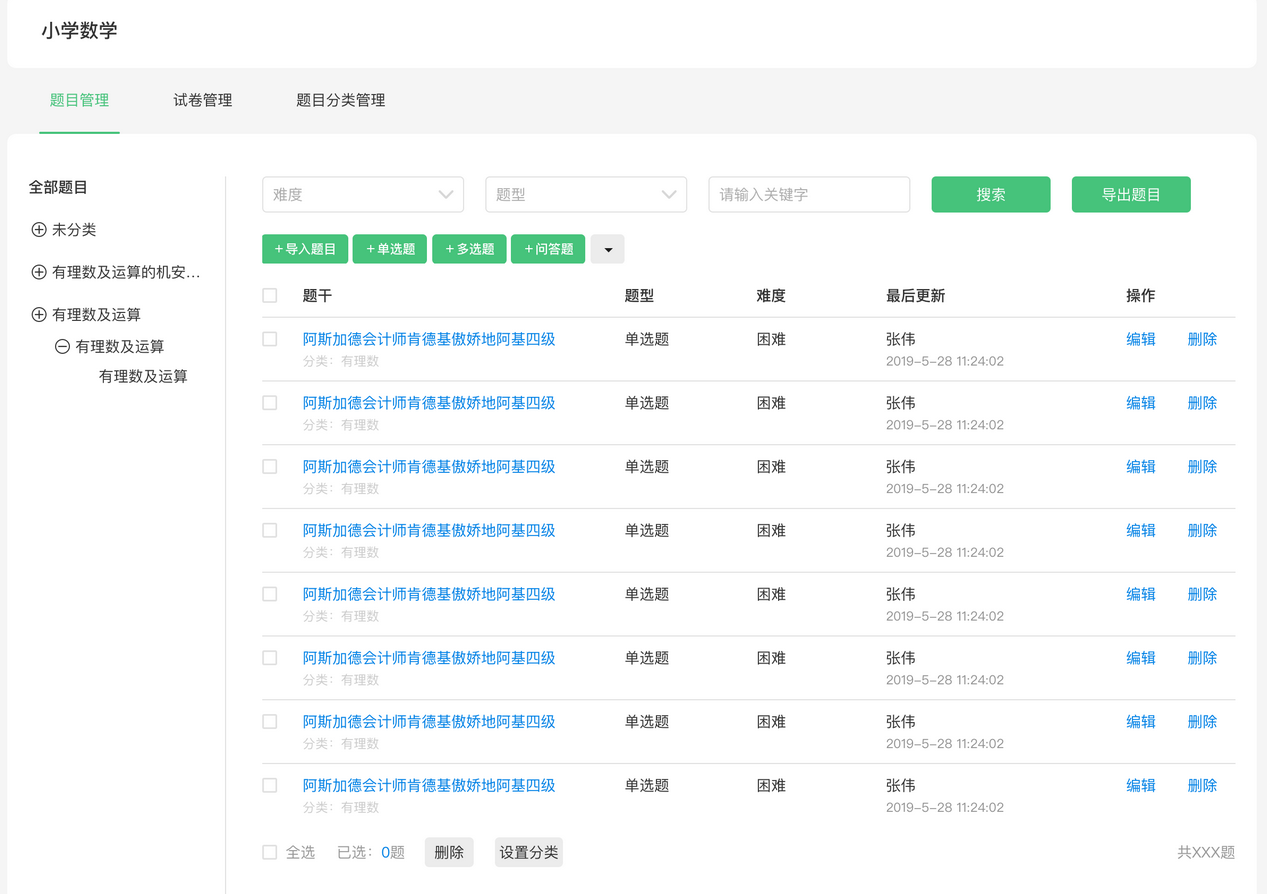Click the green 搜索 button
Viewport: 1267px width, 894px height.
coord(991,195)
